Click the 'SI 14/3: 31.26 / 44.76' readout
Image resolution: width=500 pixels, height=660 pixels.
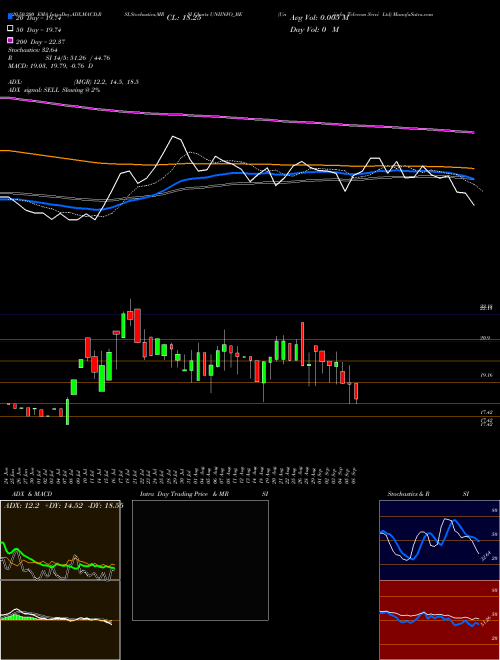pos(78,58)
